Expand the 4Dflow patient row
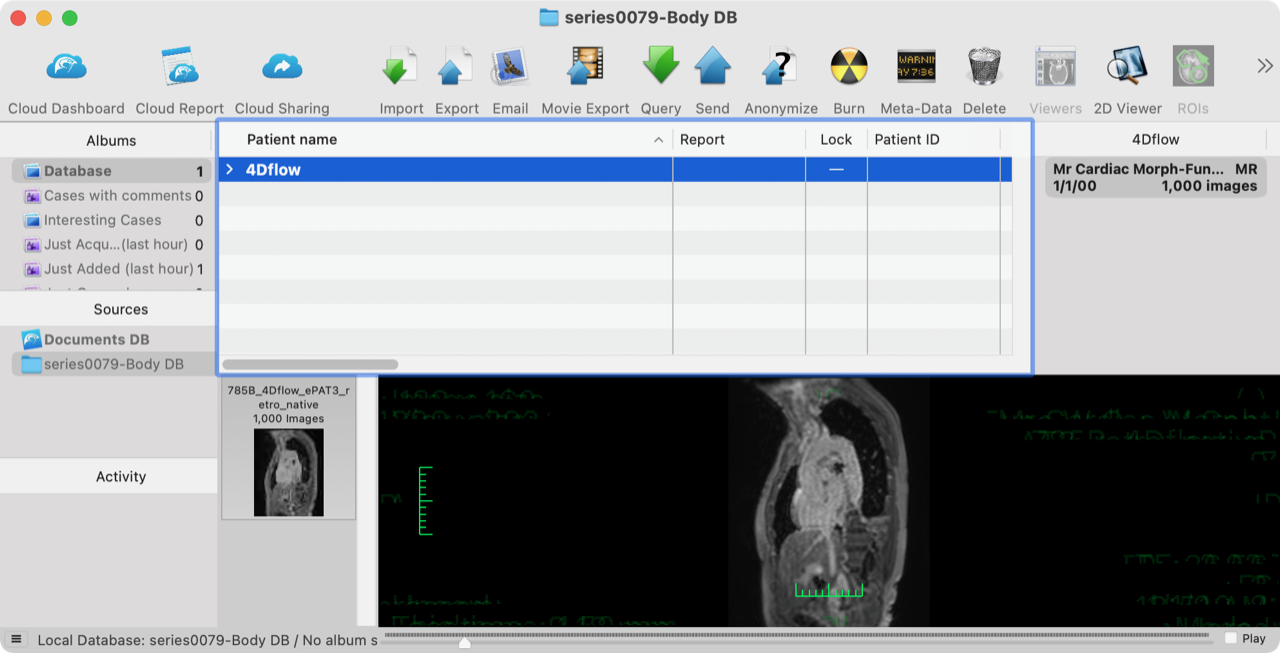The height and width of the screenshot is (653, 1280). pos(230,170)
